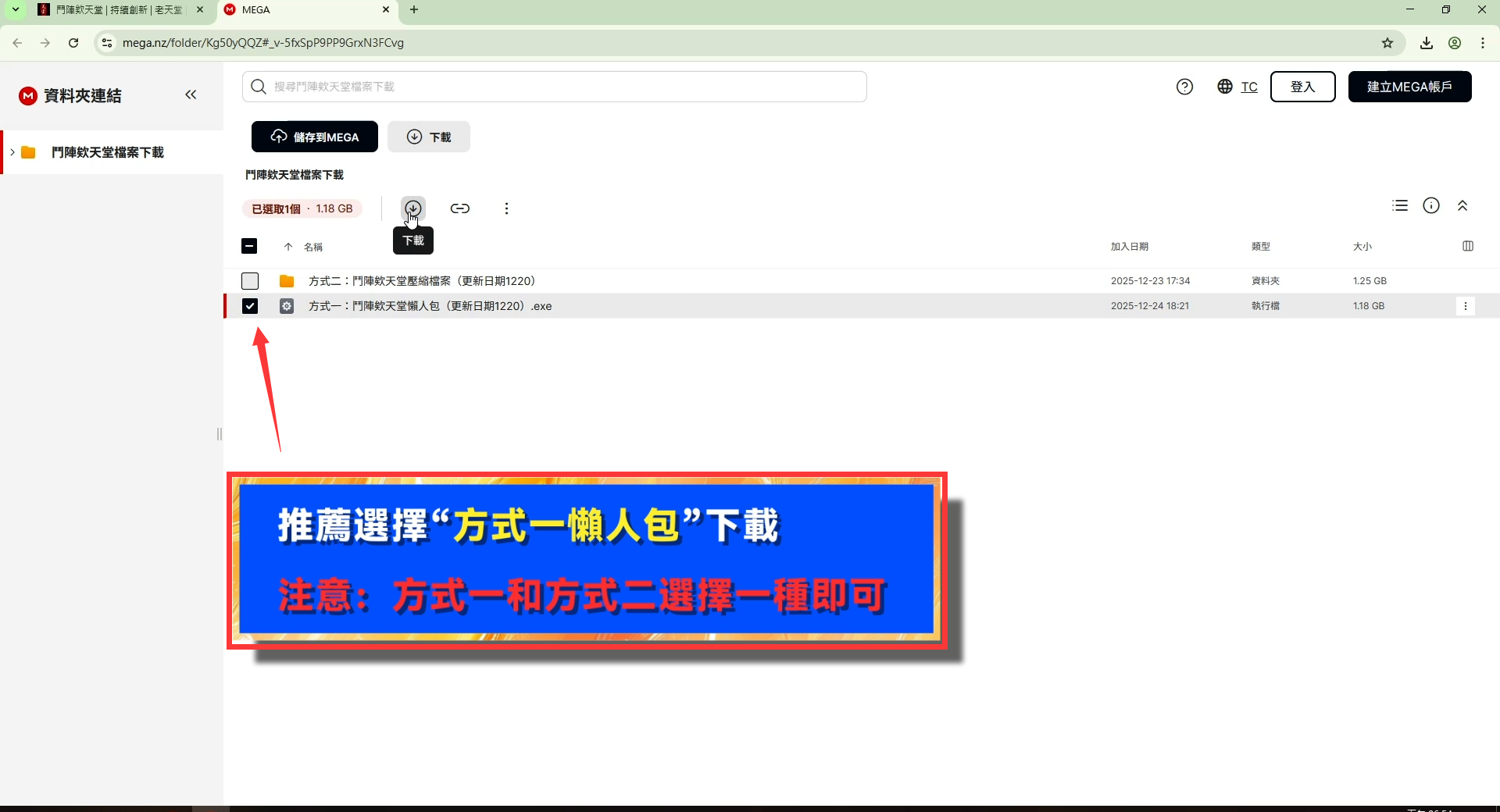Viewport: 1500px width, 812px height.
Task: Click inside the search input field
Action: point(547,87)
